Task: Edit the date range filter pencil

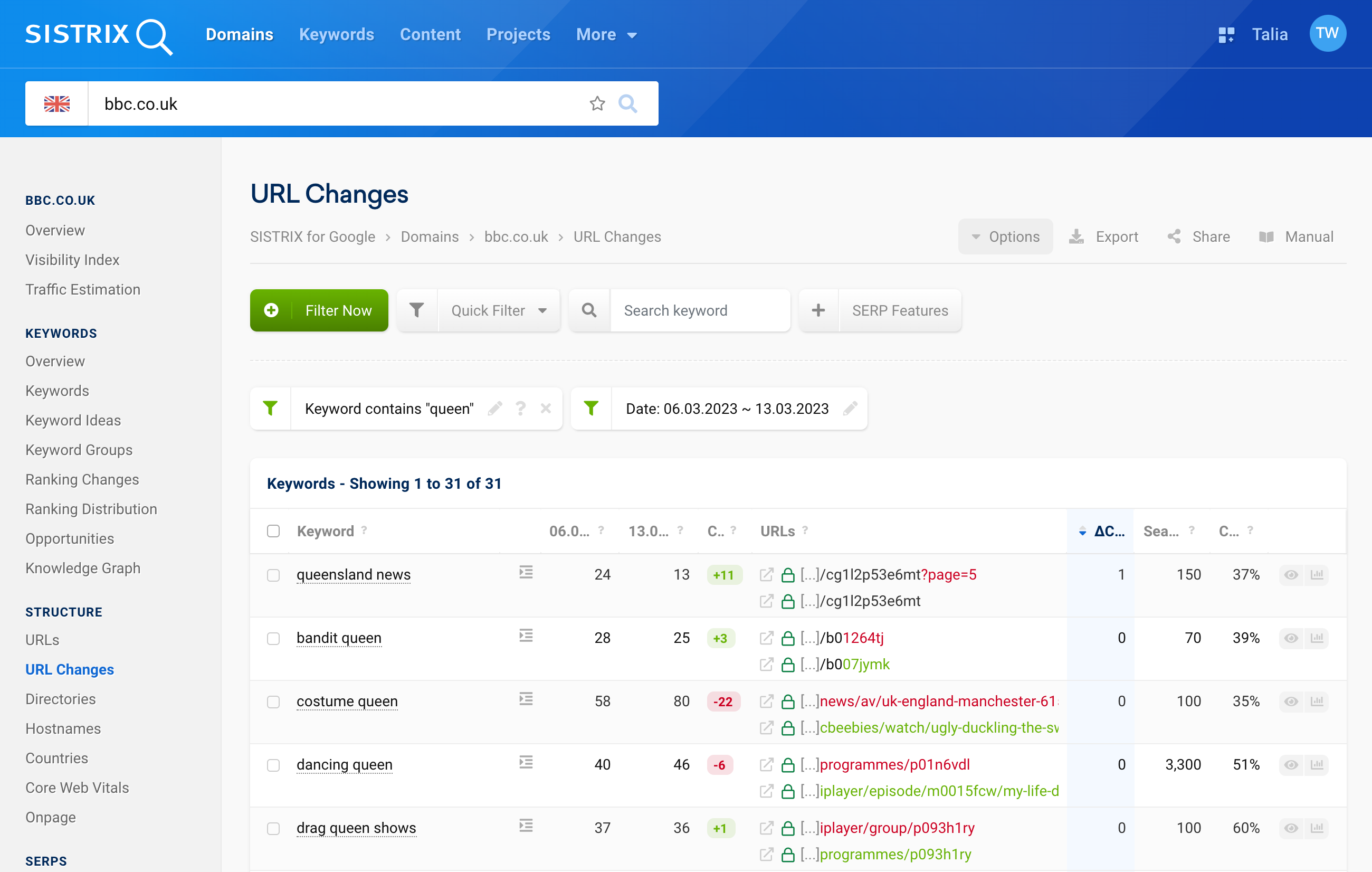Action: pyautogui.click(x=850, y=409)
